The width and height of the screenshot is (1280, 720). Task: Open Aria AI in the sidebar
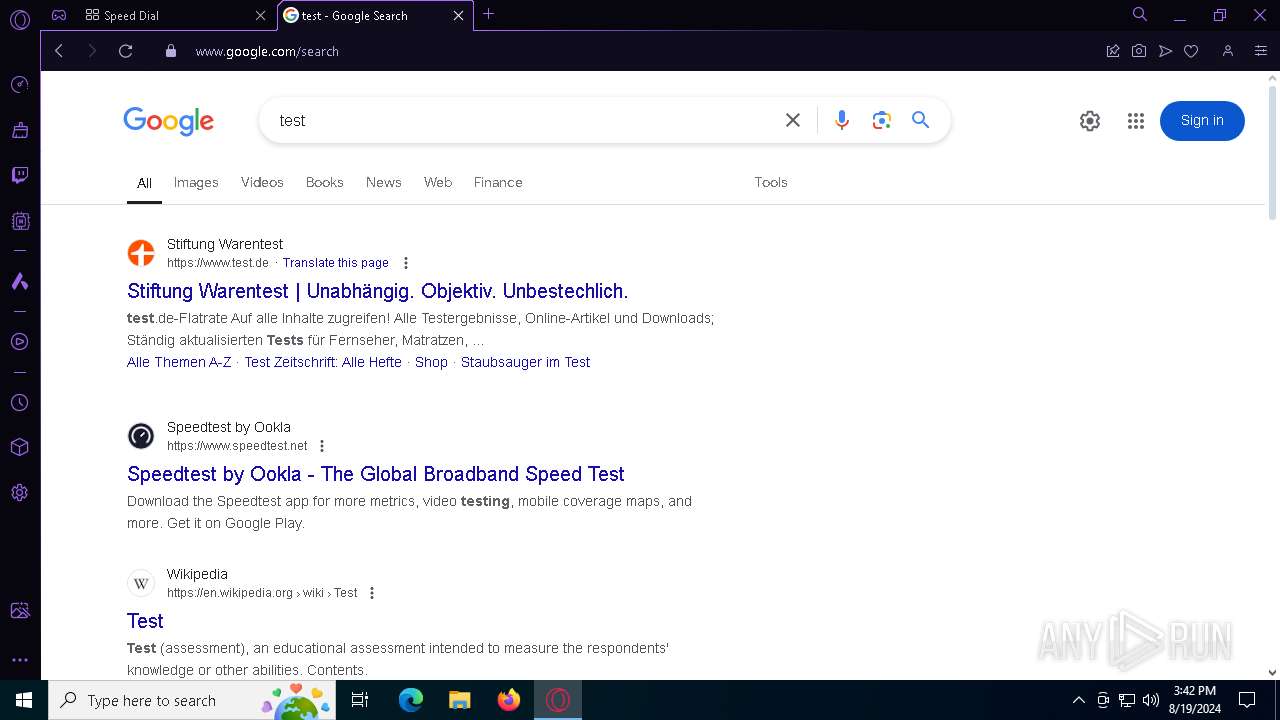point(19,281)
